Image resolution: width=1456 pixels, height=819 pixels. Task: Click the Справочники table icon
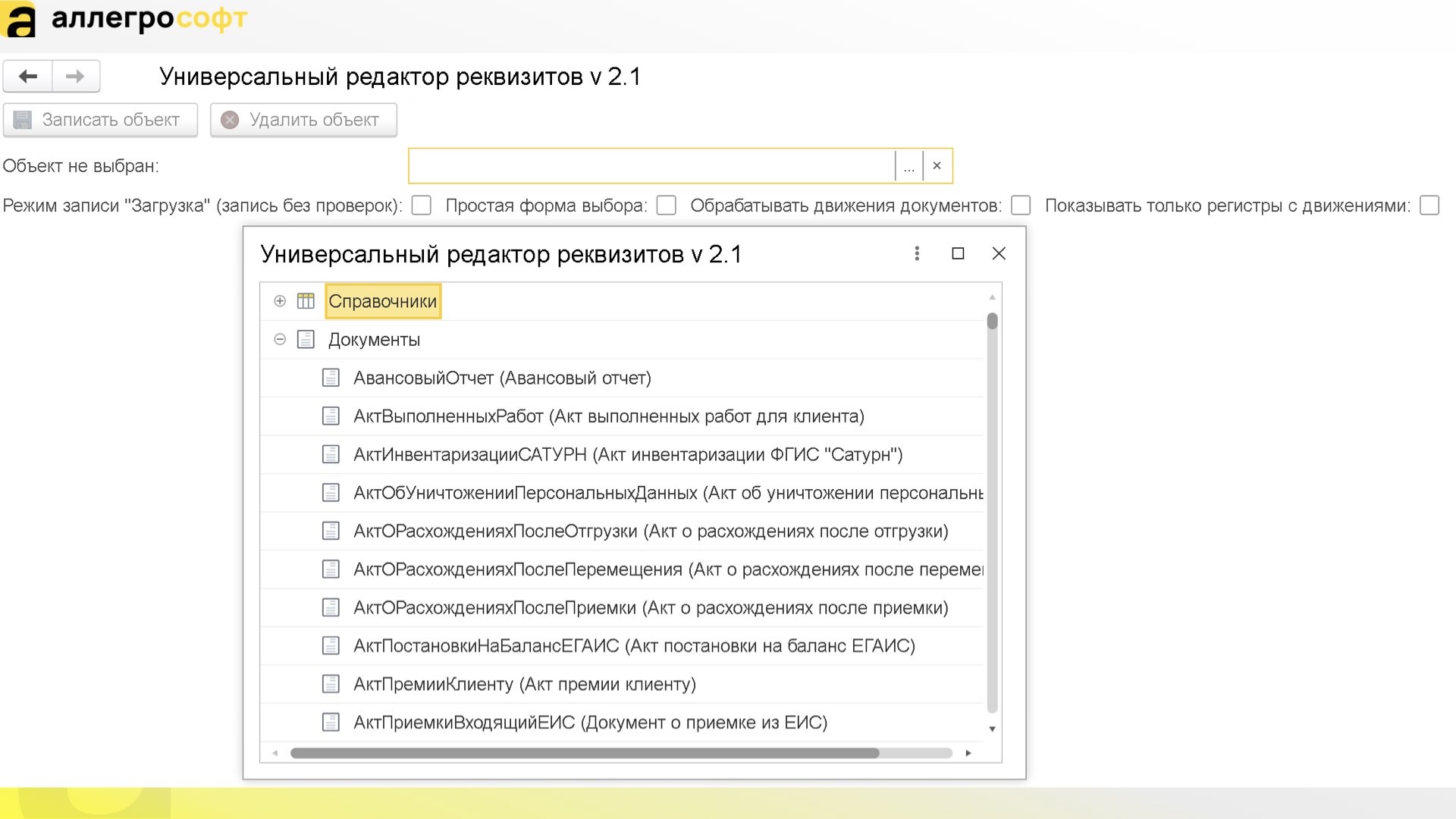[306, 301]
